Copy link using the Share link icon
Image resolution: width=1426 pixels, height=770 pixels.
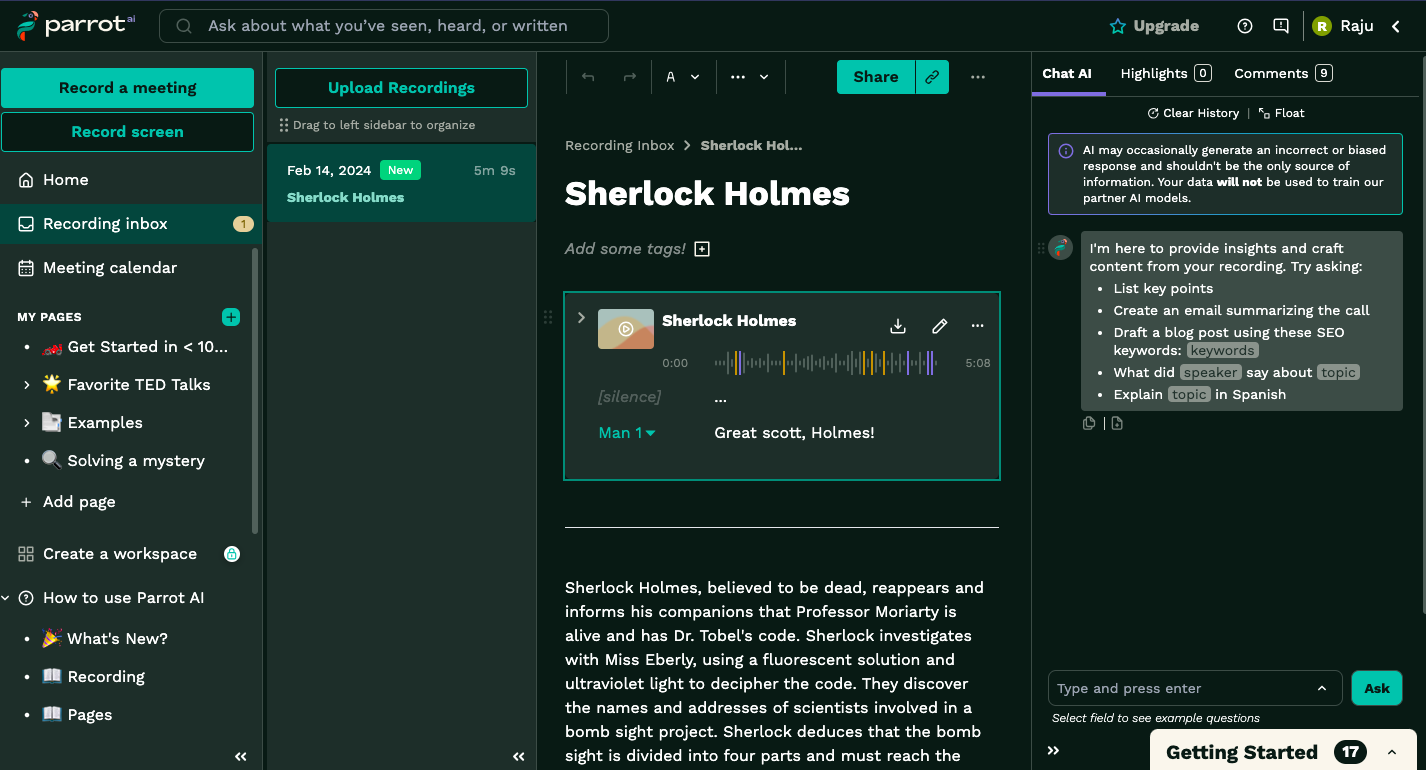coord(932,77)
